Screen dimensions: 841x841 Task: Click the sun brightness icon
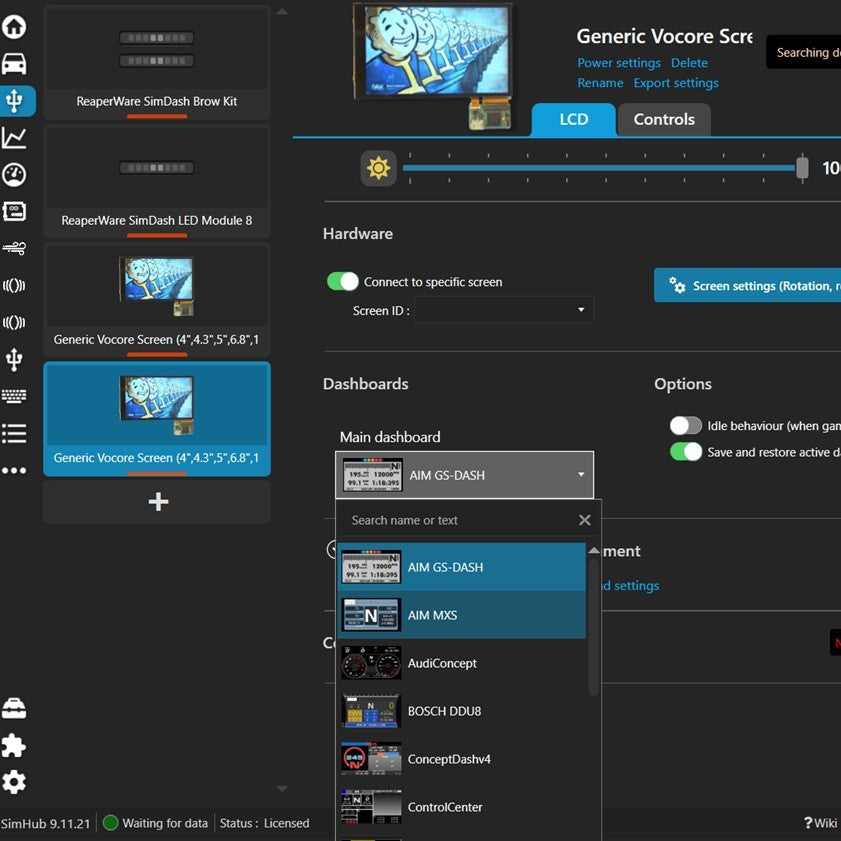point(379,168)
